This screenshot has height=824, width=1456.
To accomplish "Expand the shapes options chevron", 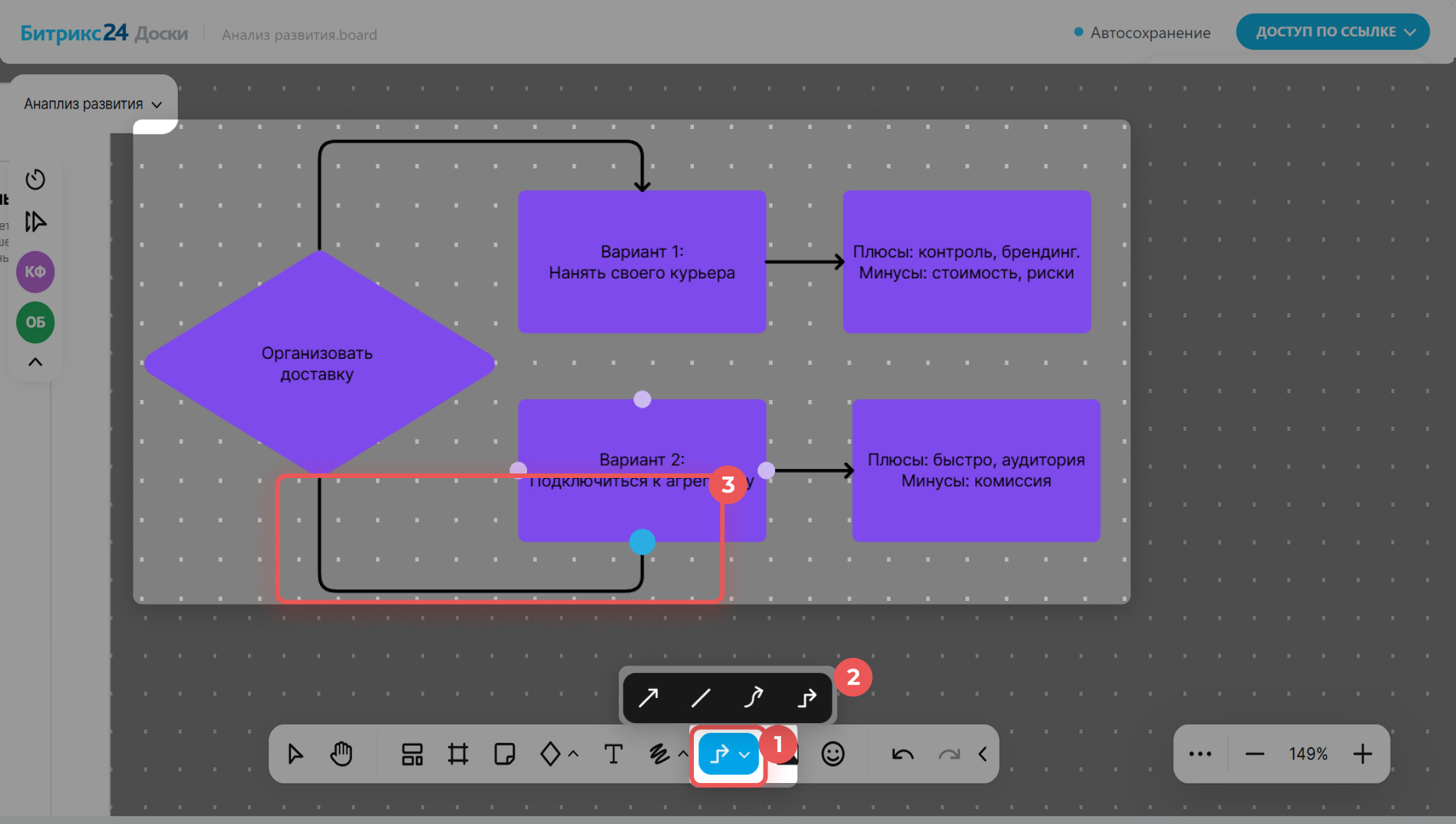I will [574, 754].
